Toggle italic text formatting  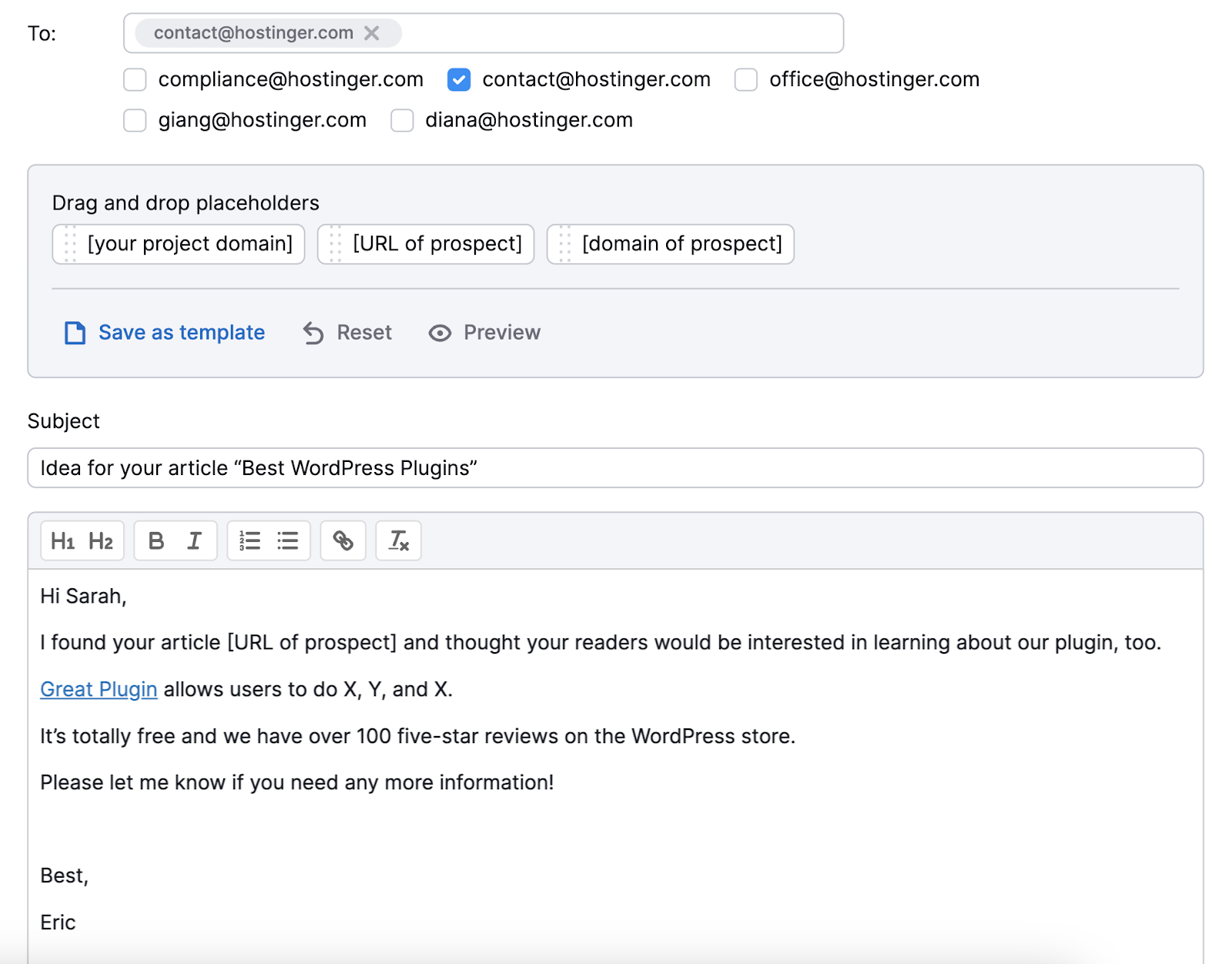point(194,541)
